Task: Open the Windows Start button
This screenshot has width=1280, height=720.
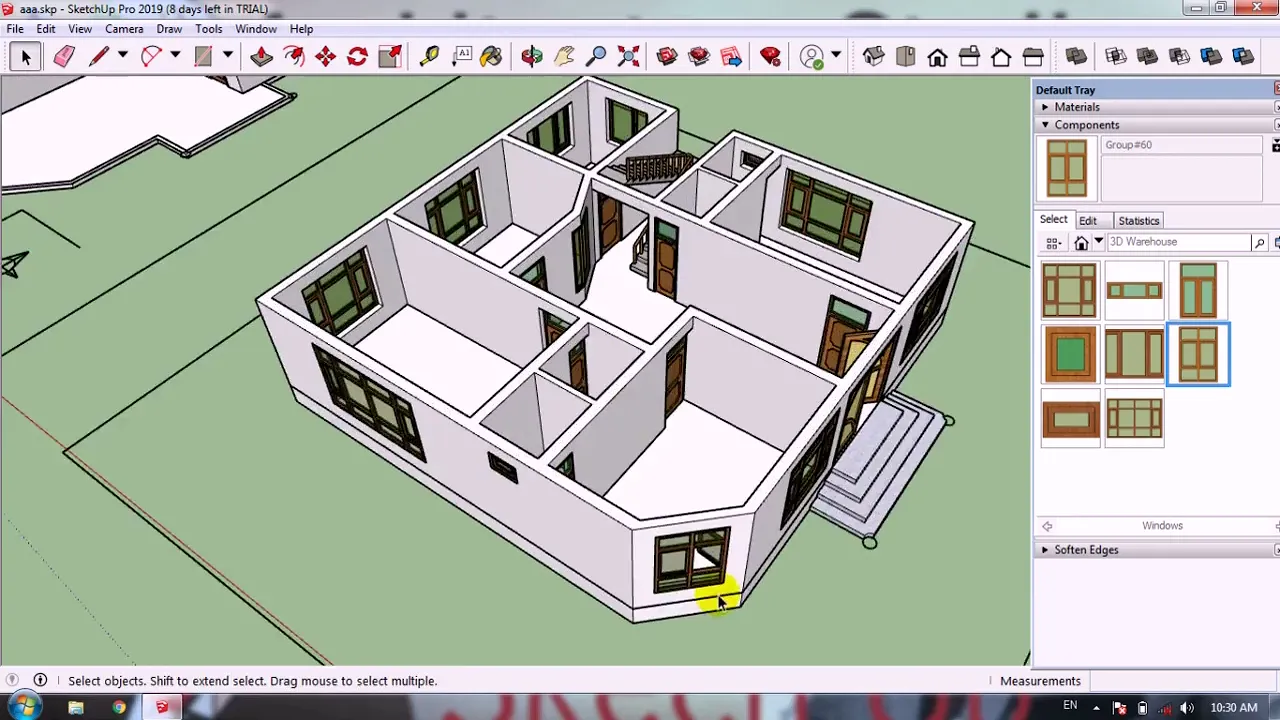Action: point(22,707)
